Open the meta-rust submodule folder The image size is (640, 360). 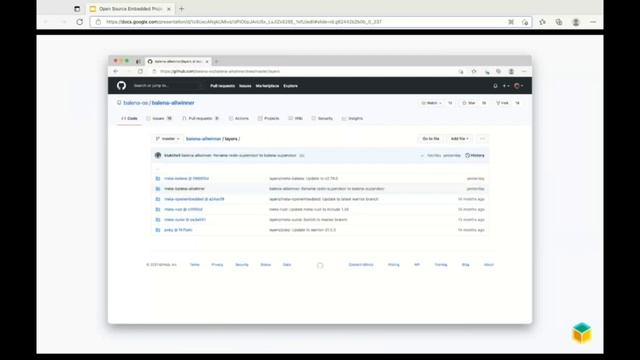click(x=183, y=209)
